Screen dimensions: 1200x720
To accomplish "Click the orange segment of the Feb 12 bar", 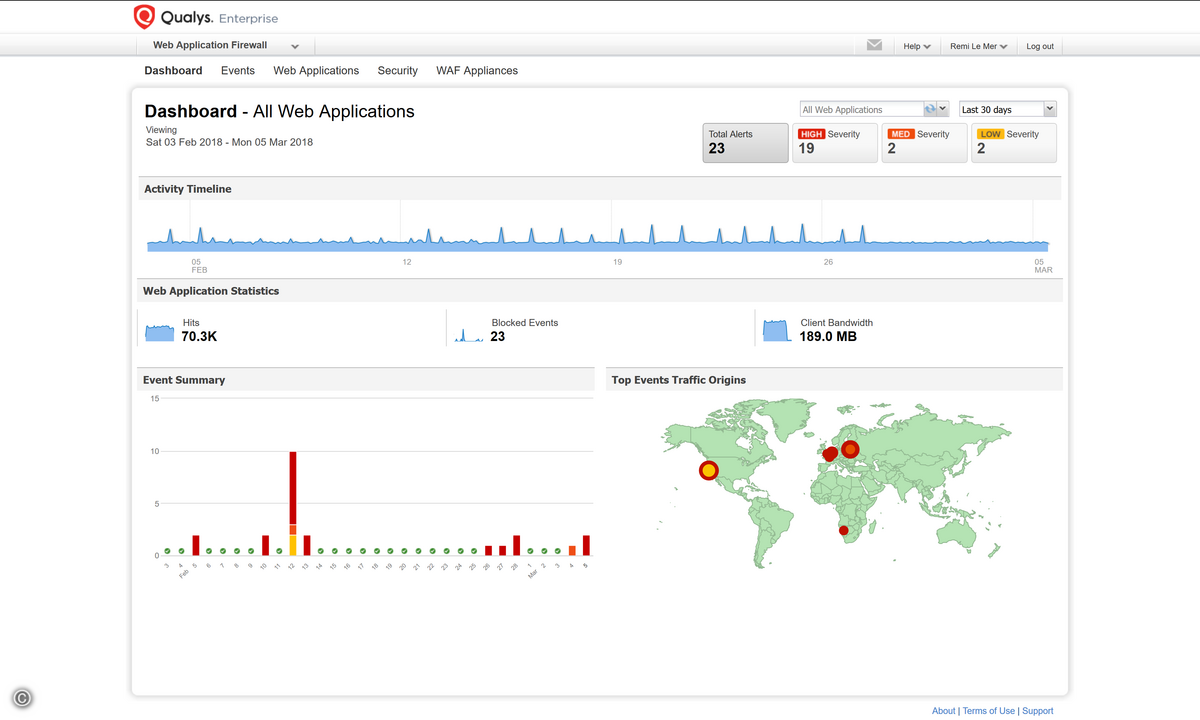I will click(x=293, y=530).
